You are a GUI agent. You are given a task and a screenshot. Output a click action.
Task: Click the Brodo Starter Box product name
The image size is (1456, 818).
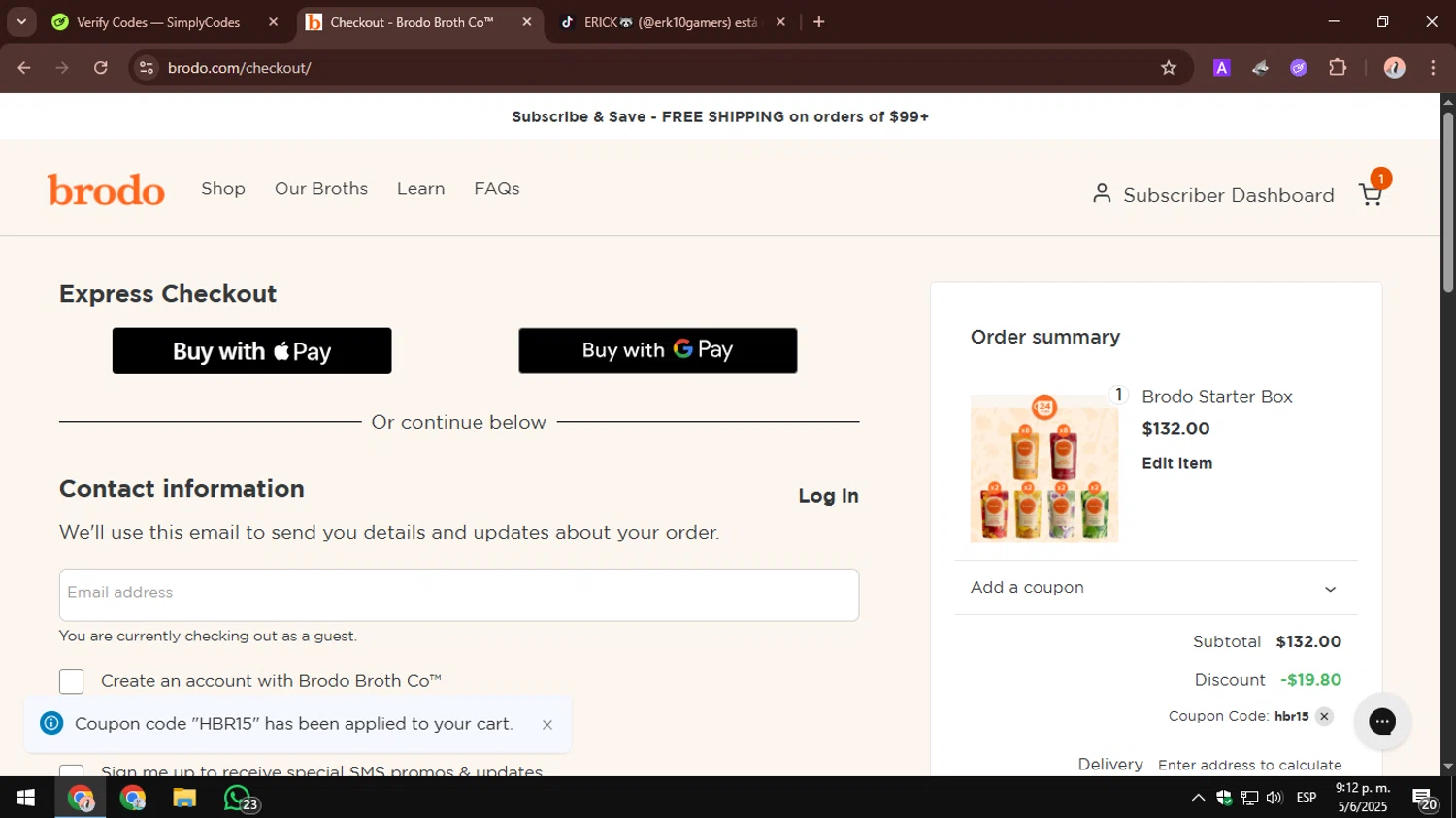click(1217, 396)
